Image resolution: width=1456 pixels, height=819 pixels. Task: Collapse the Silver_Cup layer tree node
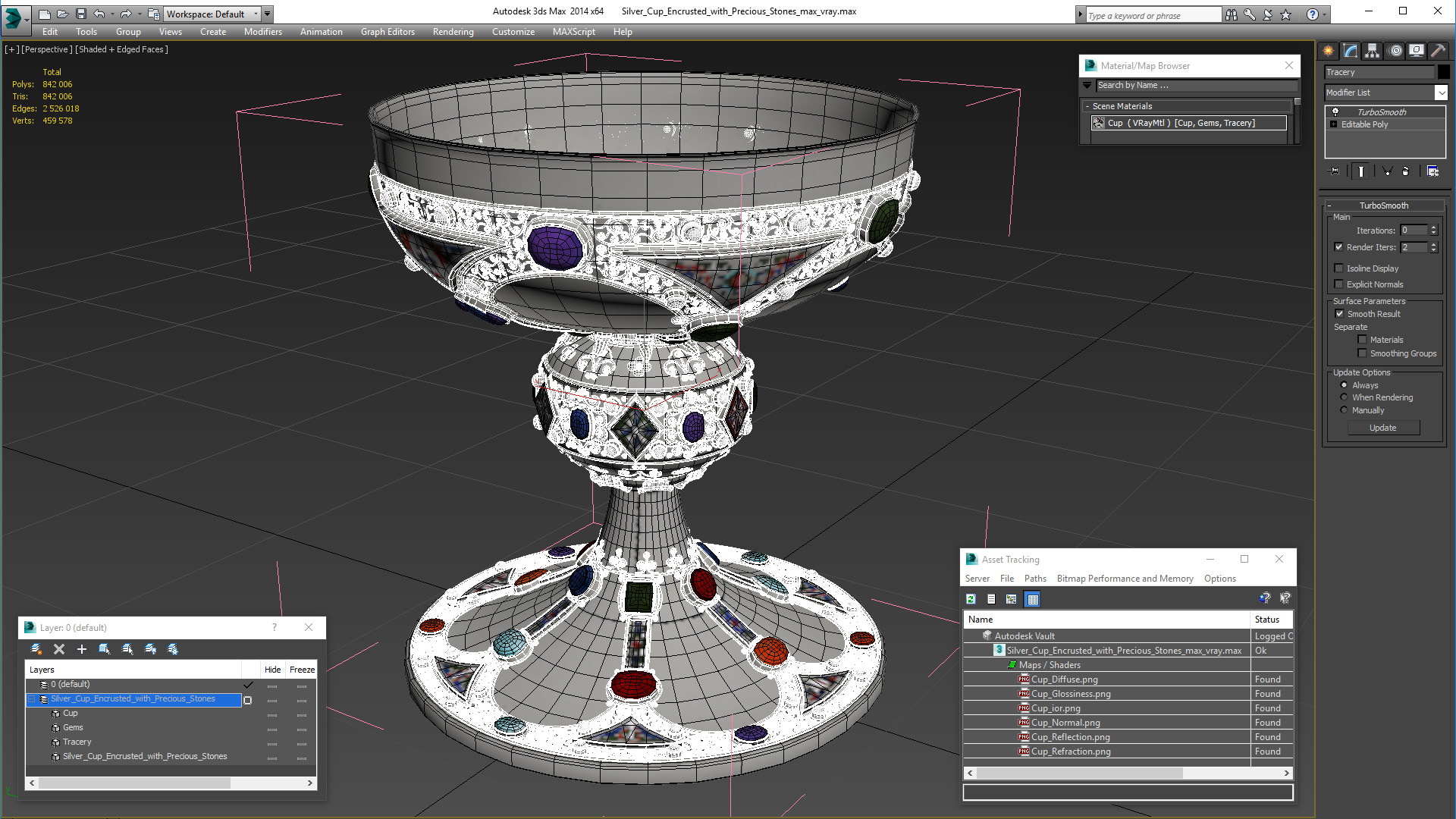pyautogui.click(x=32, y=699)
